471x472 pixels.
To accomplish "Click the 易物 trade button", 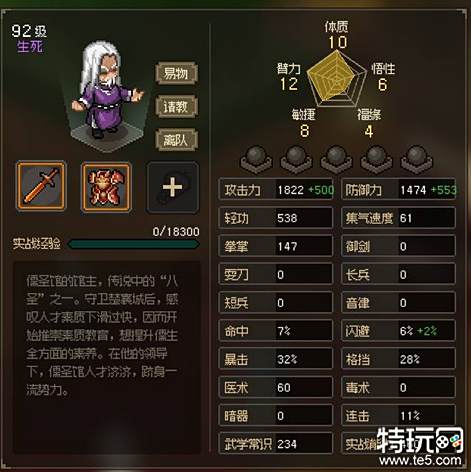I will pyautogui.click(x=177, y=73).
